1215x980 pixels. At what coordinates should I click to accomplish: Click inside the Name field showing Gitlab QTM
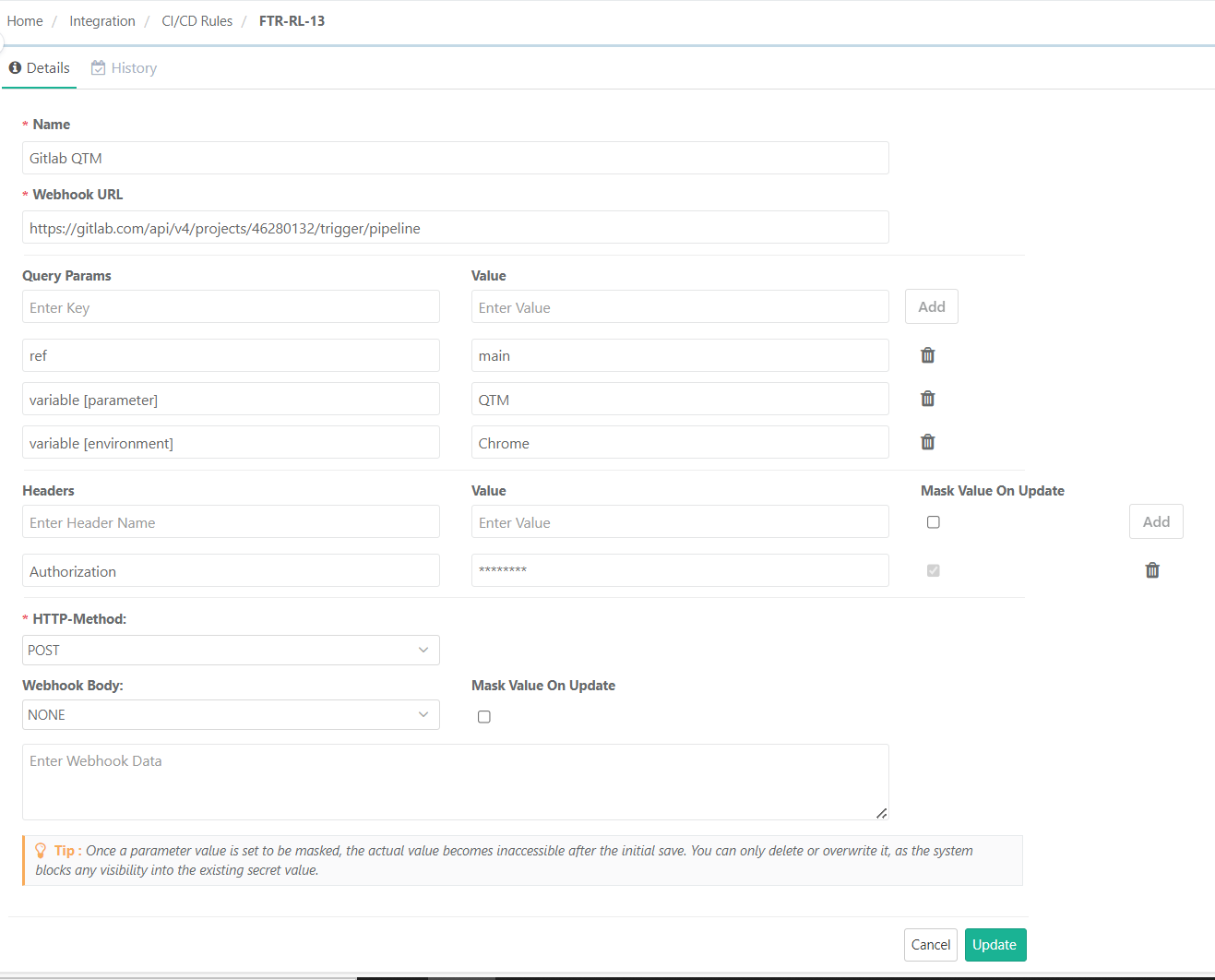455,158
